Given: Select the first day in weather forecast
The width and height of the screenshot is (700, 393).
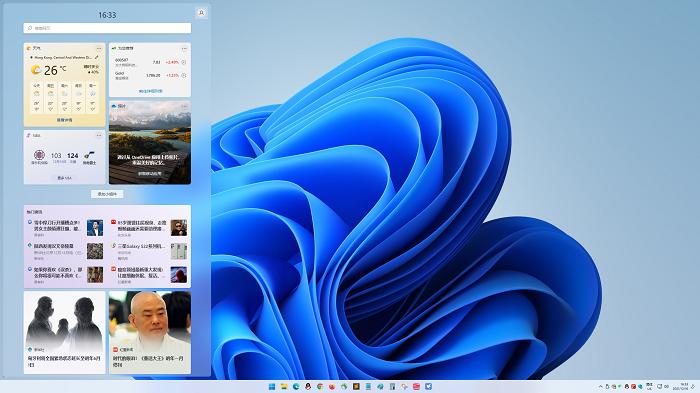Looking at the screenshot, I should click(x=37, y=97).
